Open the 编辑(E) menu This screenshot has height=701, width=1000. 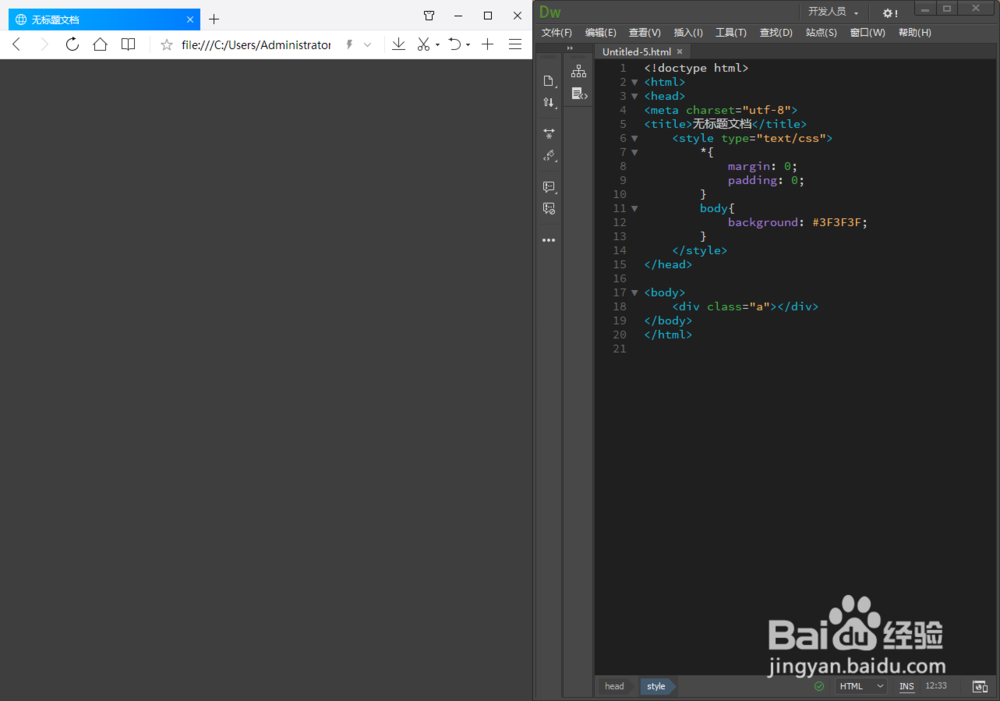pyautogui.click(x=601, y=33)
